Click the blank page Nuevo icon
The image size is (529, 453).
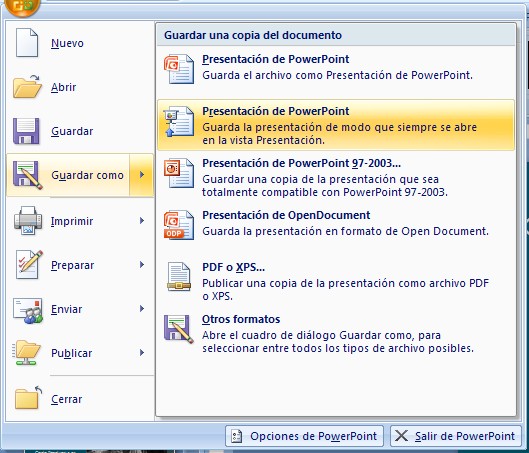tap(27, 43)
